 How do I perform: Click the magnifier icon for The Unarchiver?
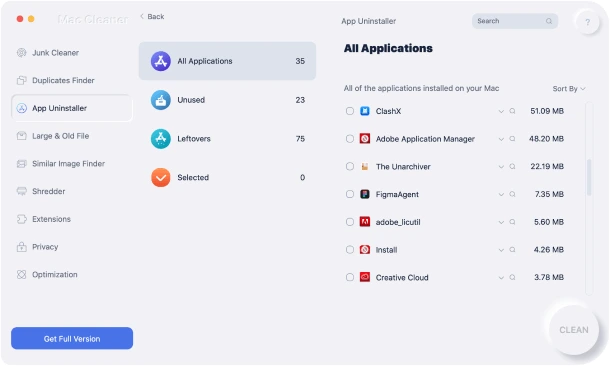click(512, 166)
